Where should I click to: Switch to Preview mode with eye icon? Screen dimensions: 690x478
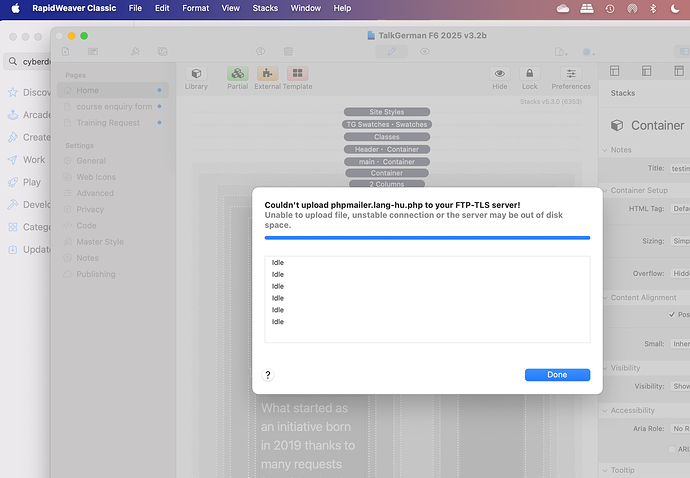click(x=424, y=51)
